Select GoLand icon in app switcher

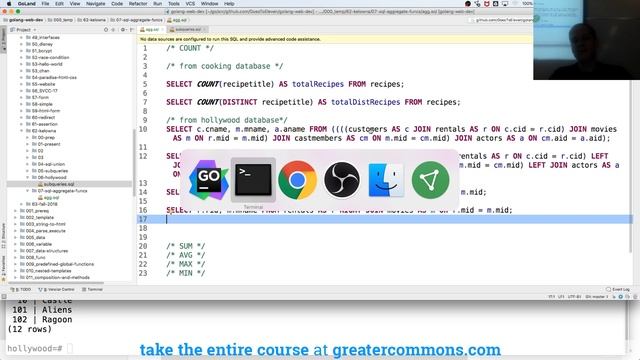tap(209, 180)
